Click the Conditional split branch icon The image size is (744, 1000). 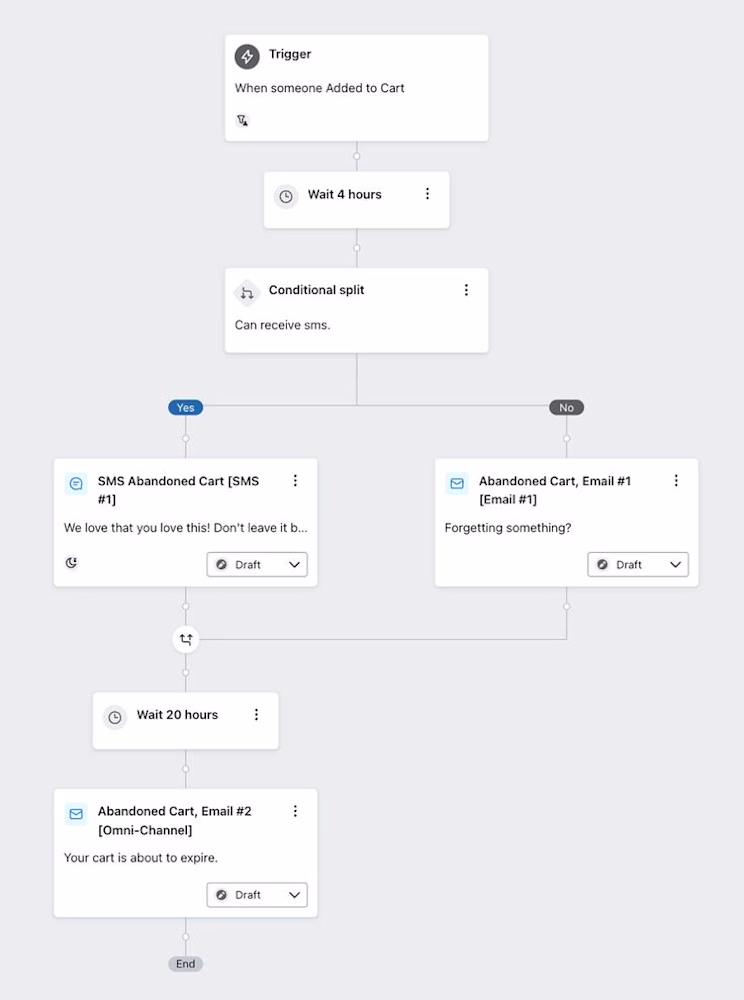(x=247, y=293)
